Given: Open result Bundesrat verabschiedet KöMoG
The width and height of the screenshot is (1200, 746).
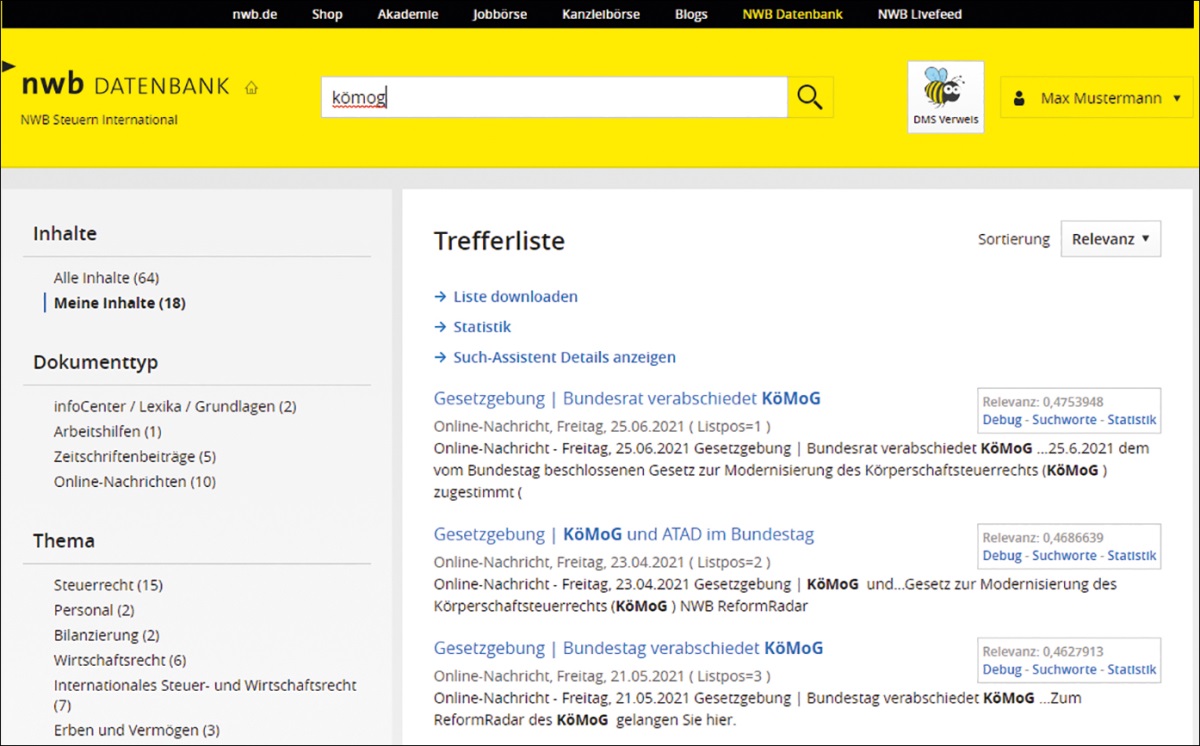Looking at the screenshot, I should click(x=627, y=398).
